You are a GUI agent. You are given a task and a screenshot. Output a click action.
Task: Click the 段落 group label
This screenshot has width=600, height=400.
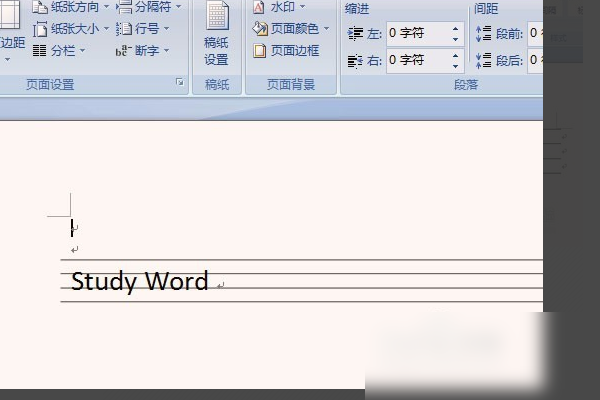click(466, 85)
